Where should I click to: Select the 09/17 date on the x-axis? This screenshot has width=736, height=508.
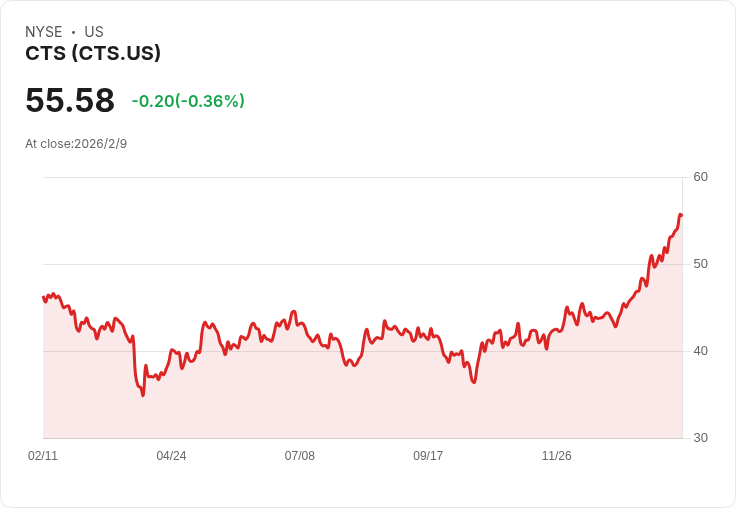click(x=428, y=456)
